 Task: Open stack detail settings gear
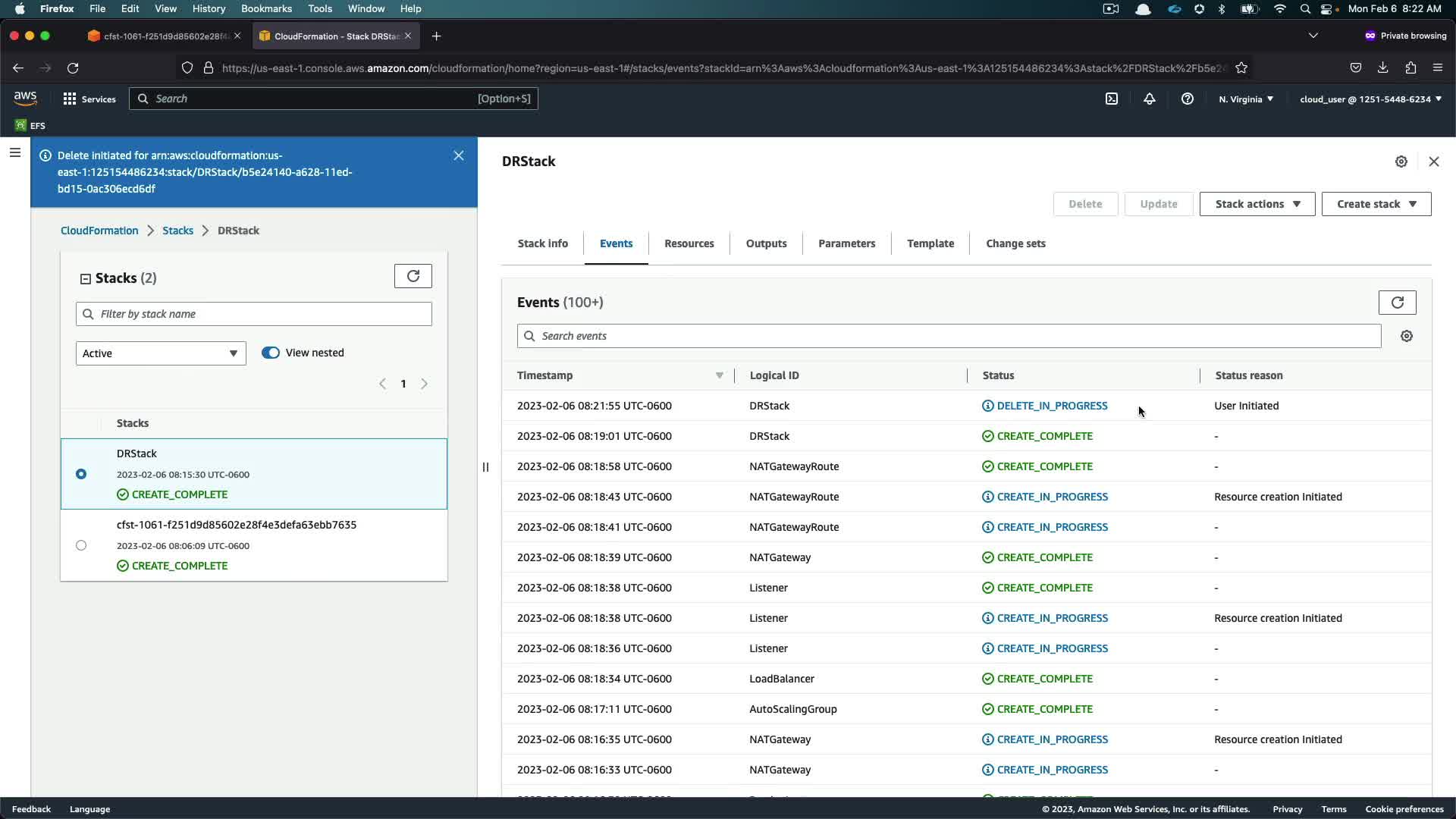pos(1401,162)
